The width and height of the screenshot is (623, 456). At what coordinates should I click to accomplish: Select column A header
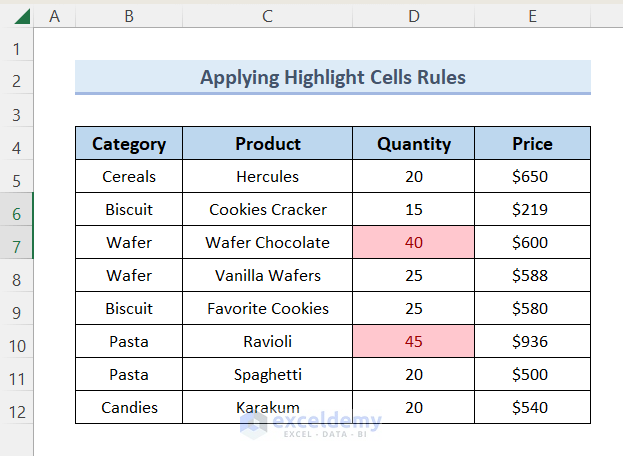[x=54, y=16]
